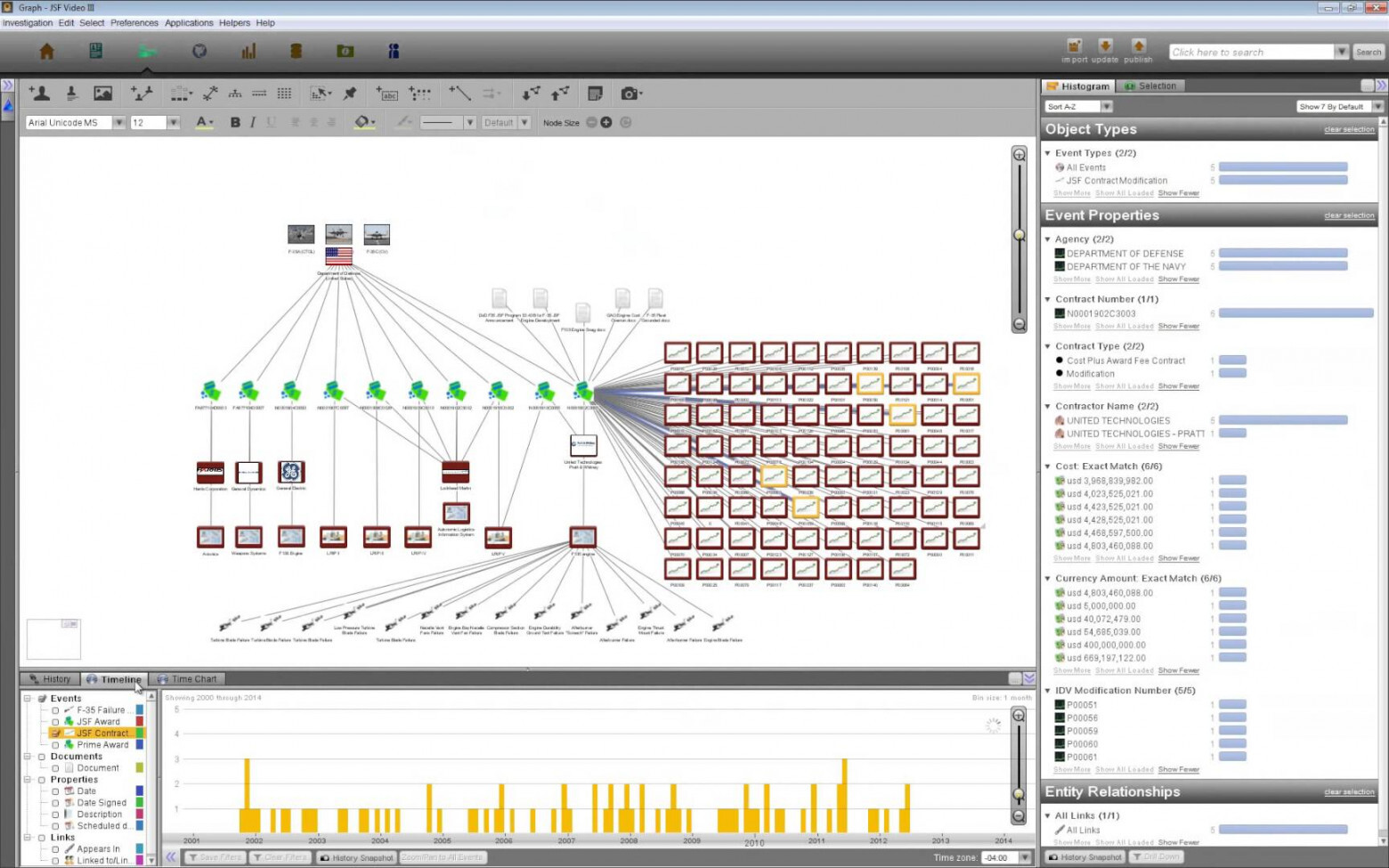1389x868 pixels.
Task: Select the hierarchy layout icon
Action: (x=235, y=93)
